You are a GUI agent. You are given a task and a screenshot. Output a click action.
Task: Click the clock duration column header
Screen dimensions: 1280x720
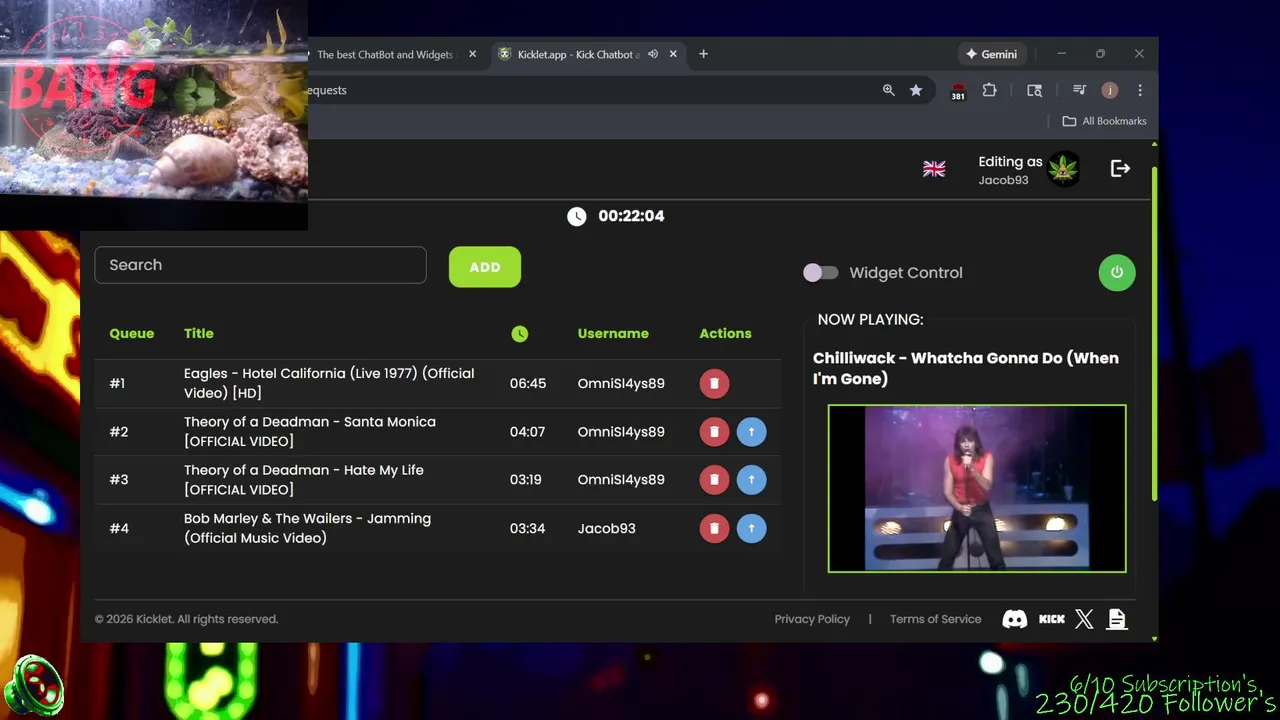(x=519, y=334)
